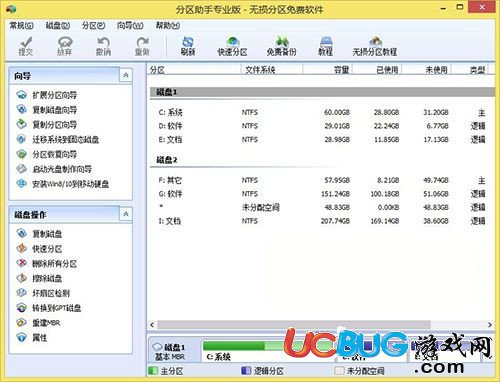The width and height of the screenshot is (500, 382).
Task: Launch the 扩展分区向导 wizard
Action: coord(47,95)
